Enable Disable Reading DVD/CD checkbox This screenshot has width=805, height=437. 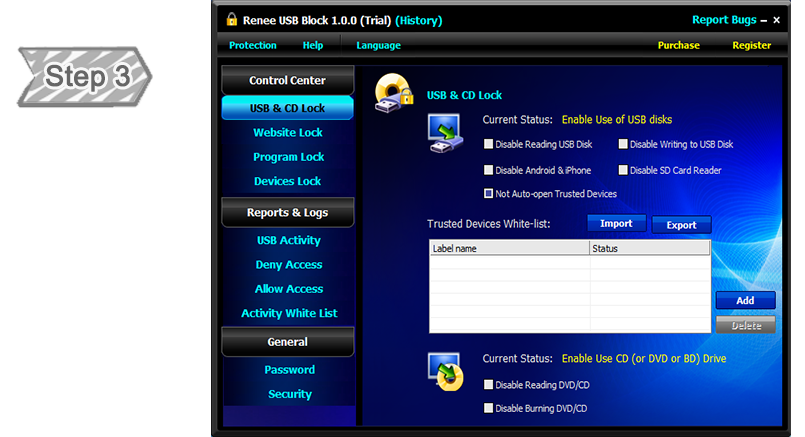pyautogui.click(x=488, y=385)
